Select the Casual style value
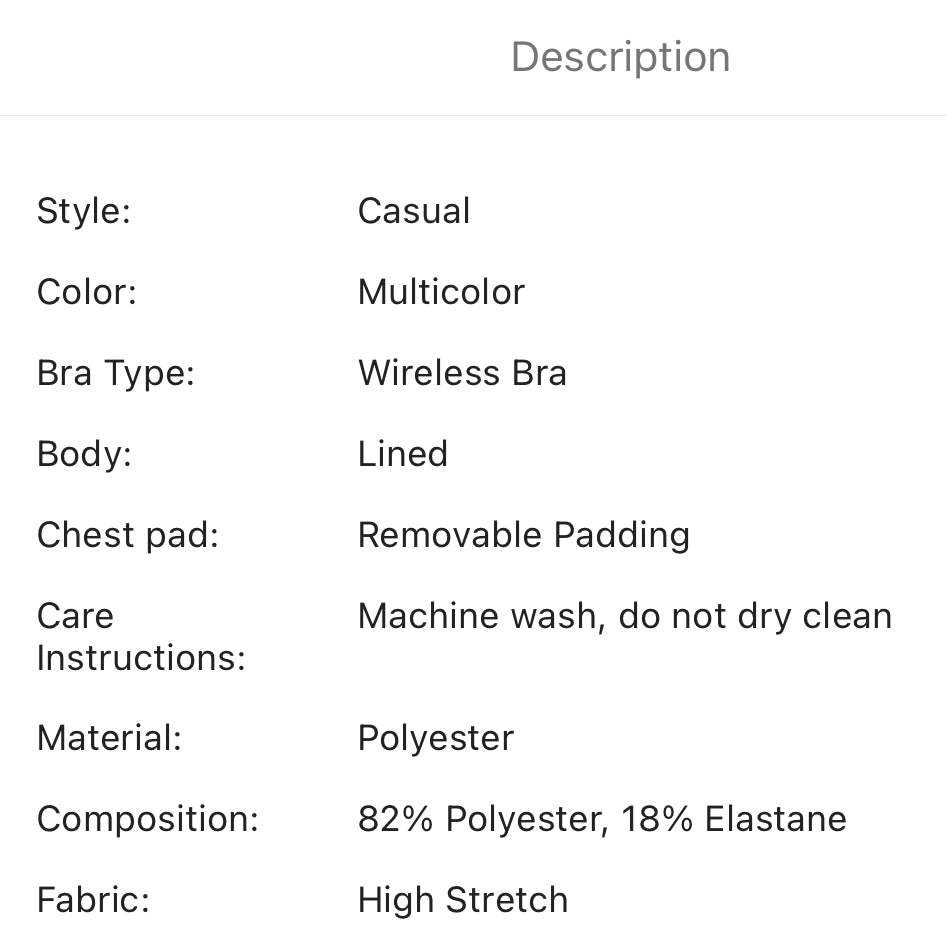The height and width of the screenshot is (929, 947). coord(414,211)
